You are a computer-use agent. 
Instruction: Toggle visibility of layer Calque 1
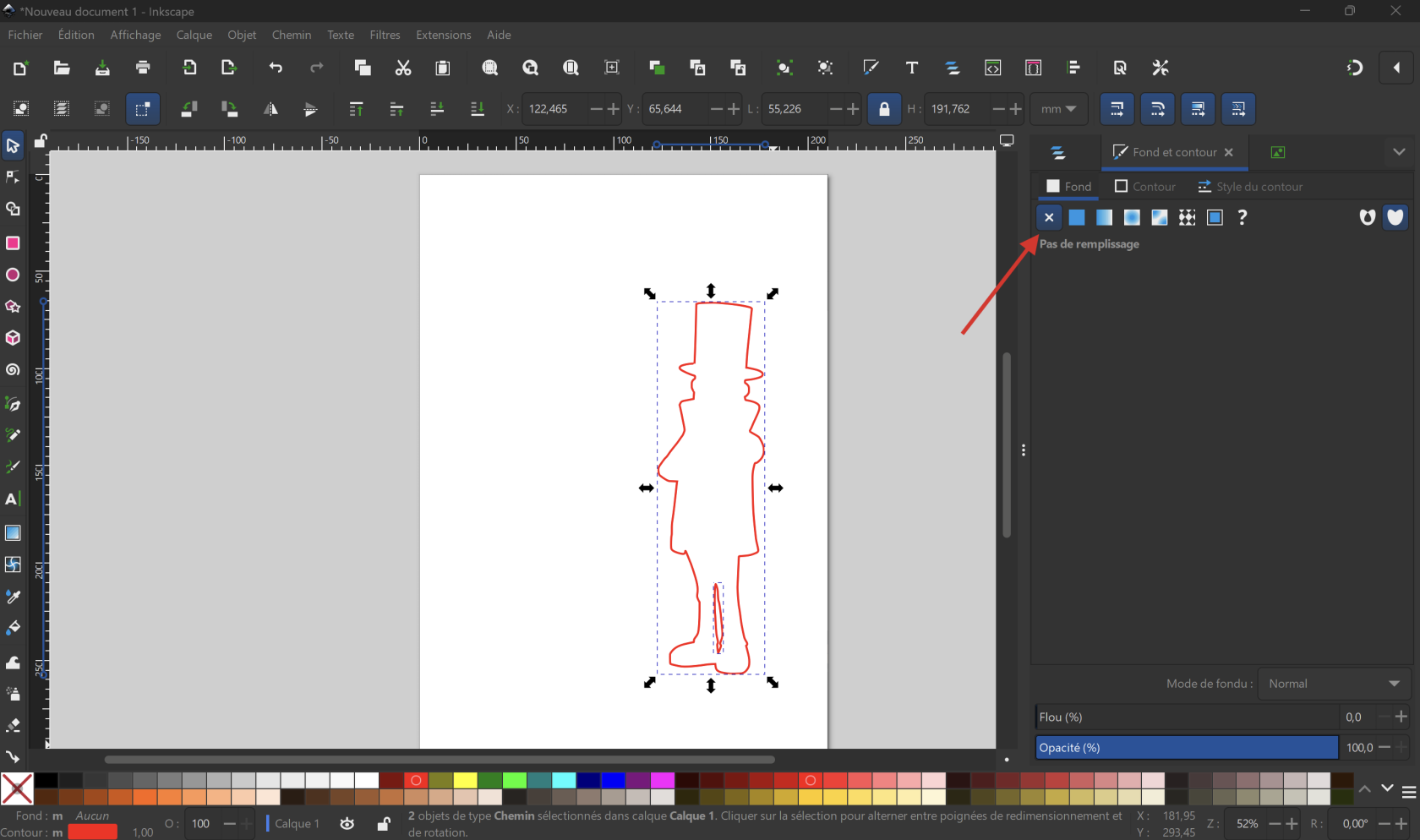[347, 824]
